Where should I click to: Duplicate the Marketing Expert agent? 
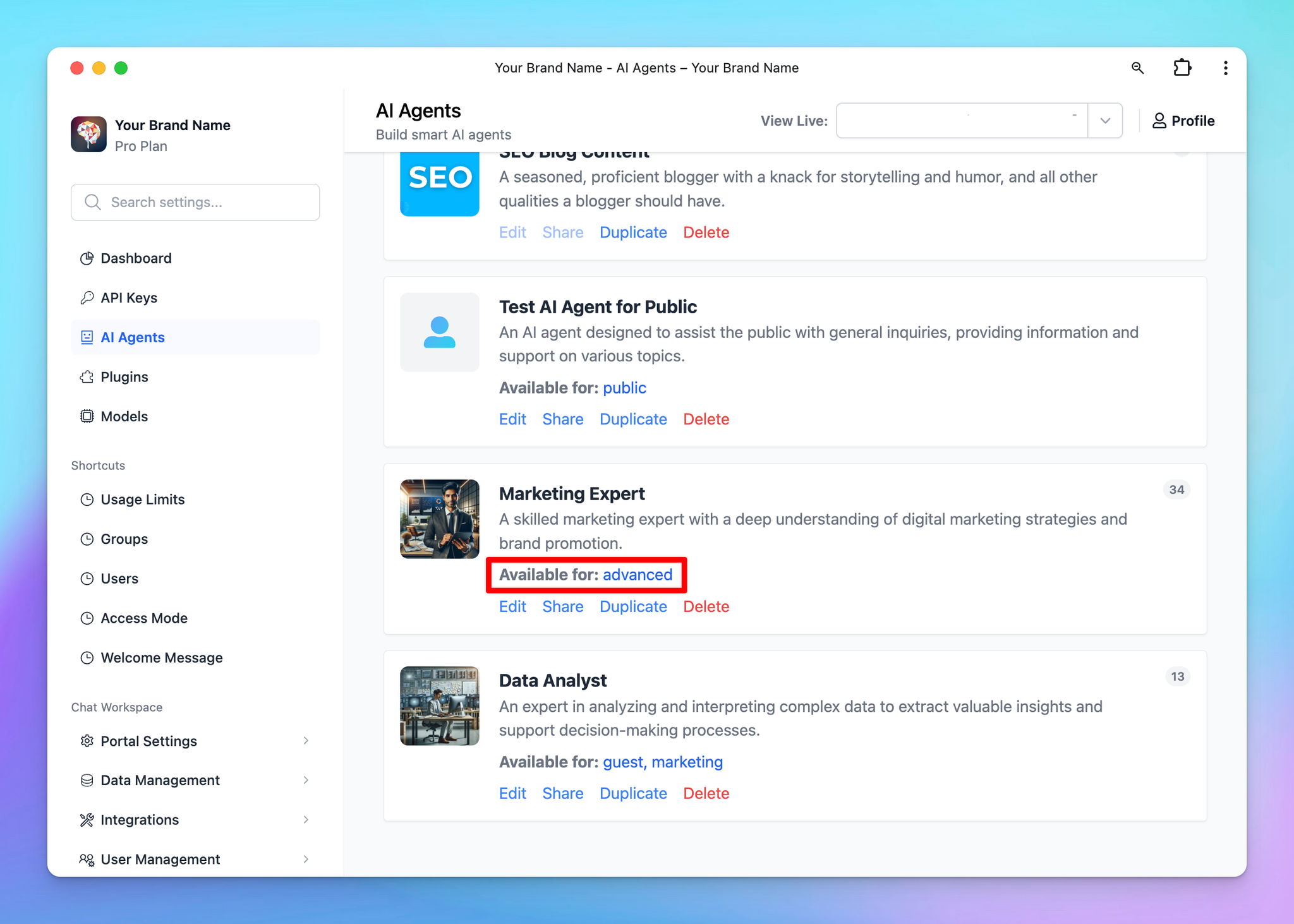633,606
